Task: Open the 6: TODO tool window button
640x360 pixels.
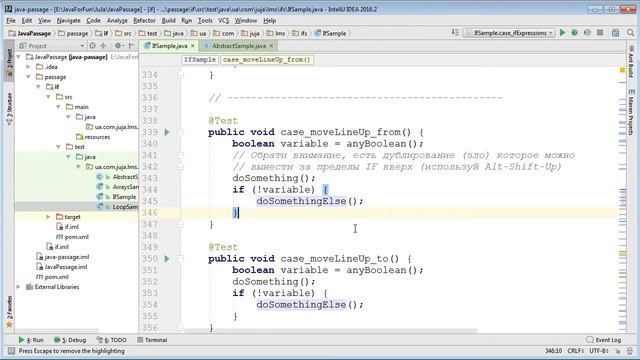Action: (x=111, y=340)
